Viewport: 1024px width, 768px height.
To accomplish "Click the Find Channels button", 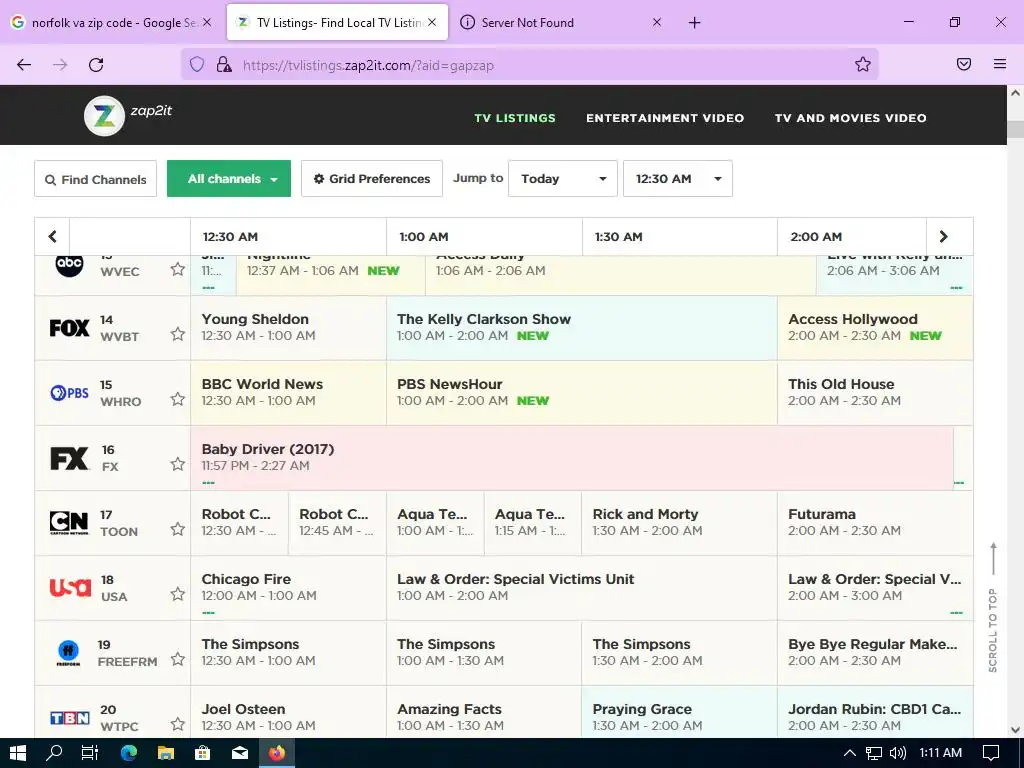I will point(95,179).
